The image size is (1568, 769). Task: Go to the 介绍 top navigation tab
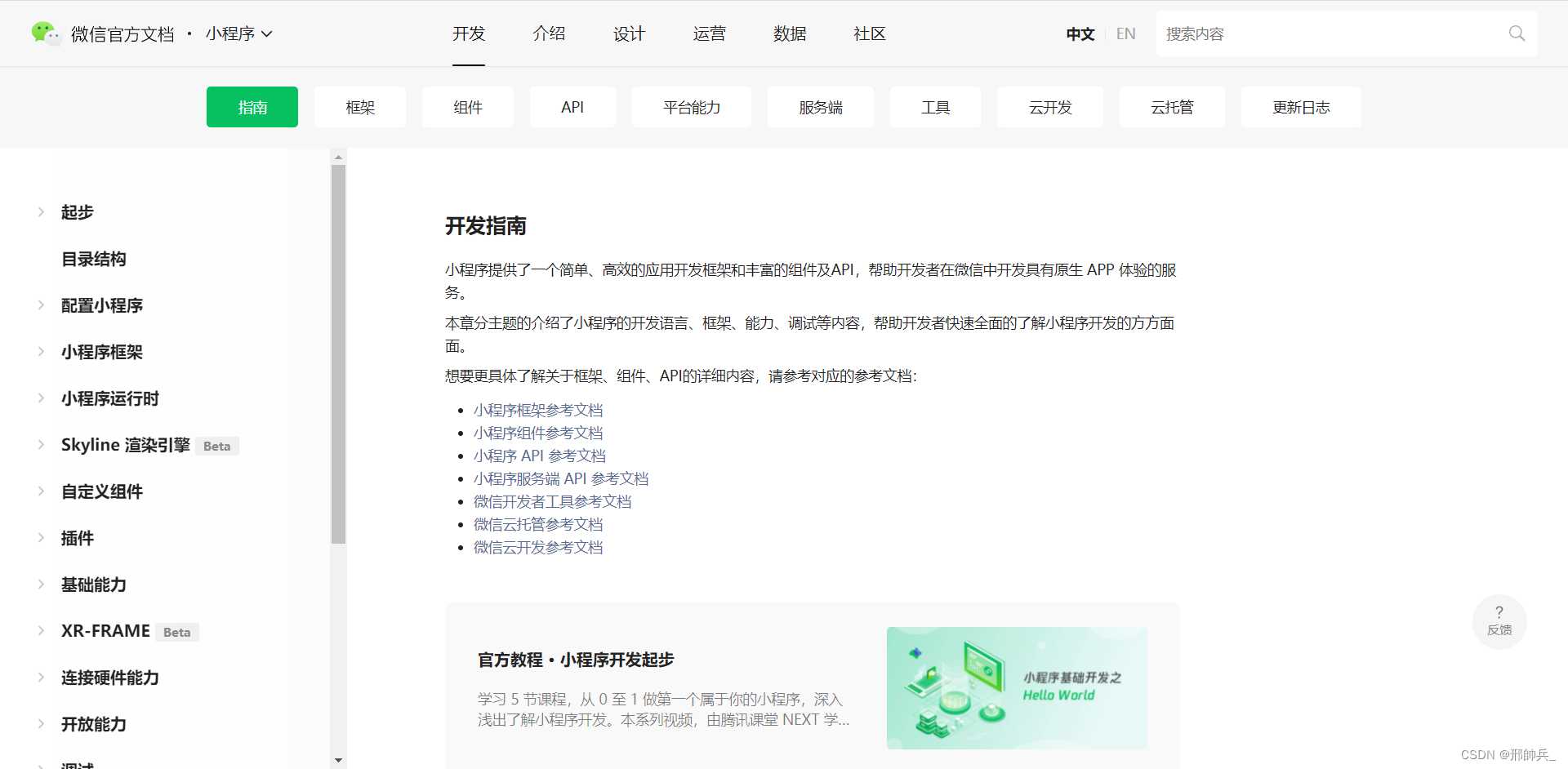(549, 33)
